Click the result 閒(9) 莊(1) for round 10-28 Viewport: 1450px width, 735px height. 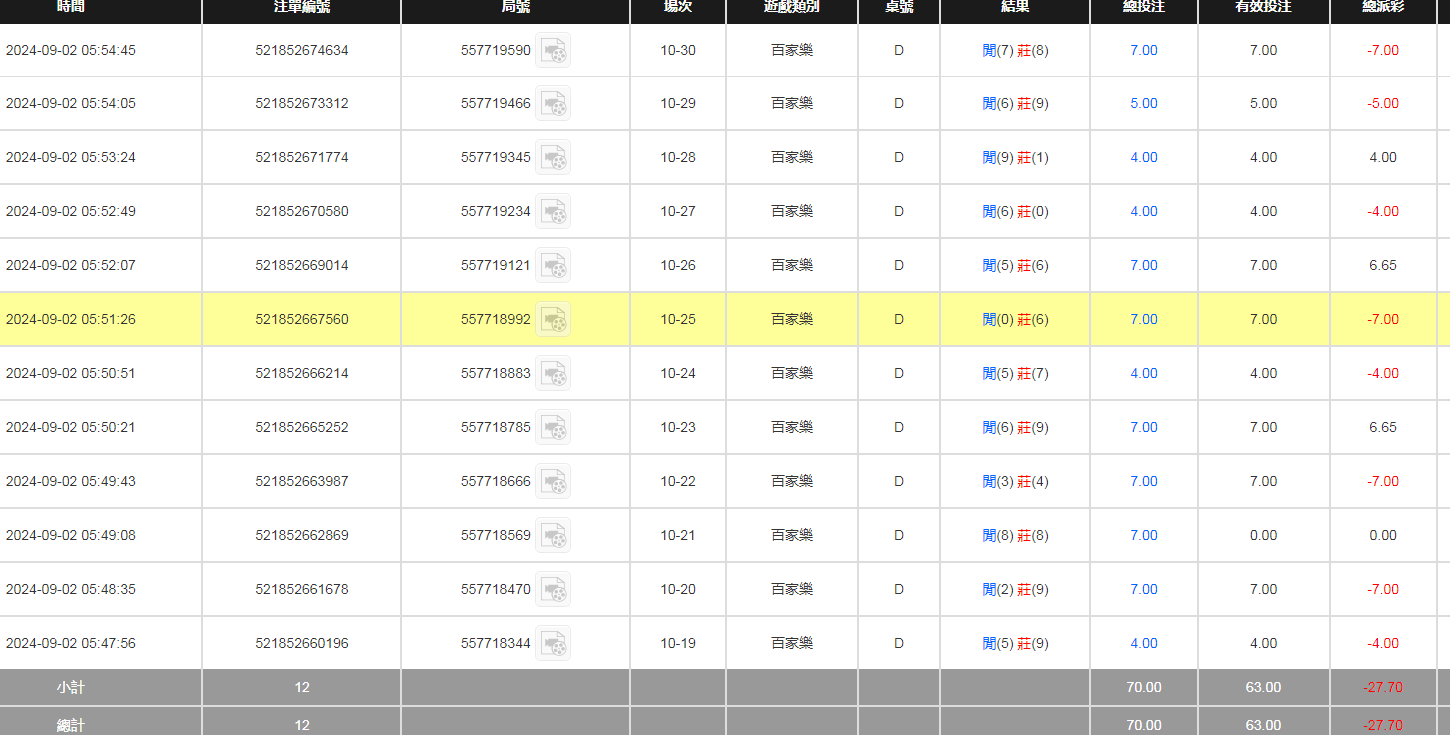coord(1015,158)
